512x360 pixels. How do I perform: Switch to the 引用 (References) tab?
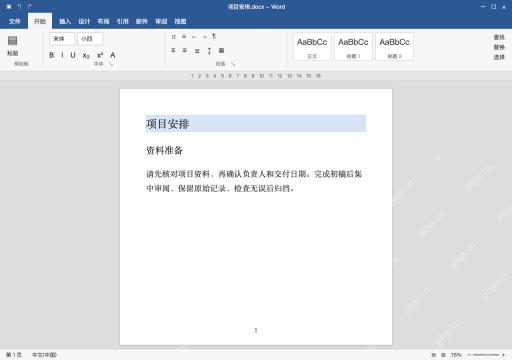(122, 21)
